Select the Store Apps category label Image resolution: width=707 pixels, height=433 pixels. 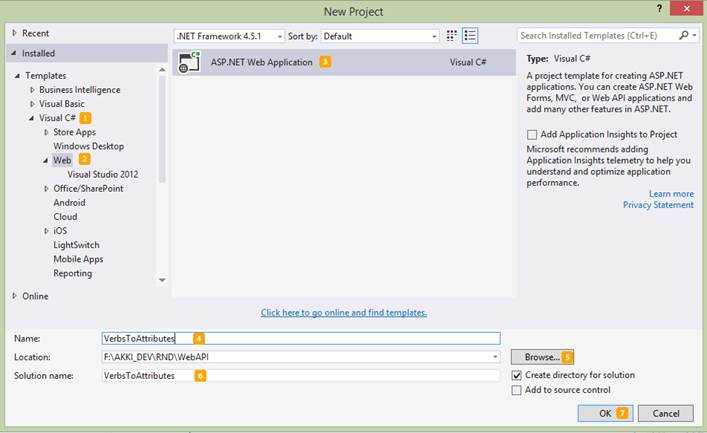(74, 132)
